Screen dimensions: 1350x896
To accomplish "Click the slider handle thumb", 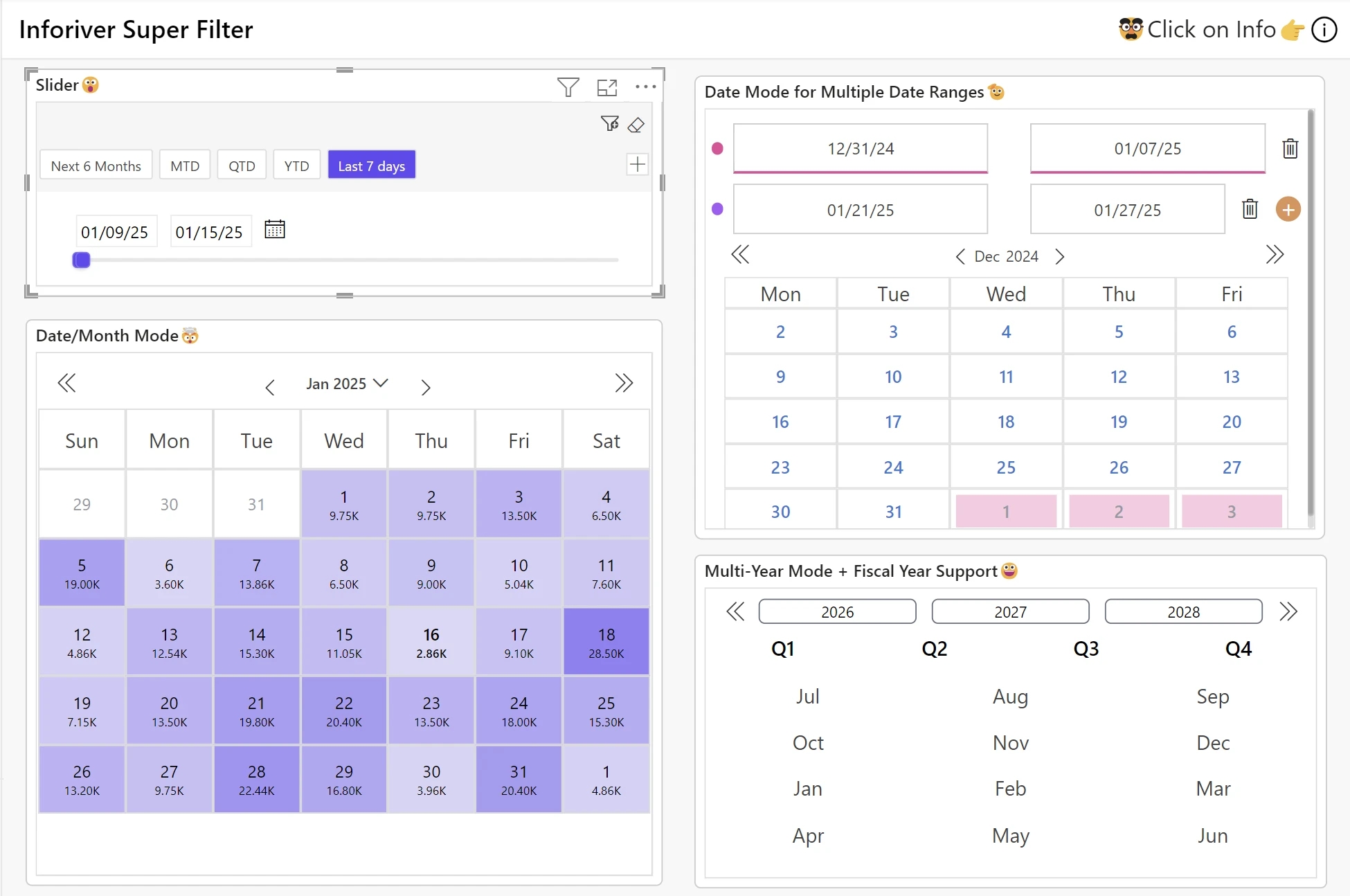I will click(x=81, y=260).
